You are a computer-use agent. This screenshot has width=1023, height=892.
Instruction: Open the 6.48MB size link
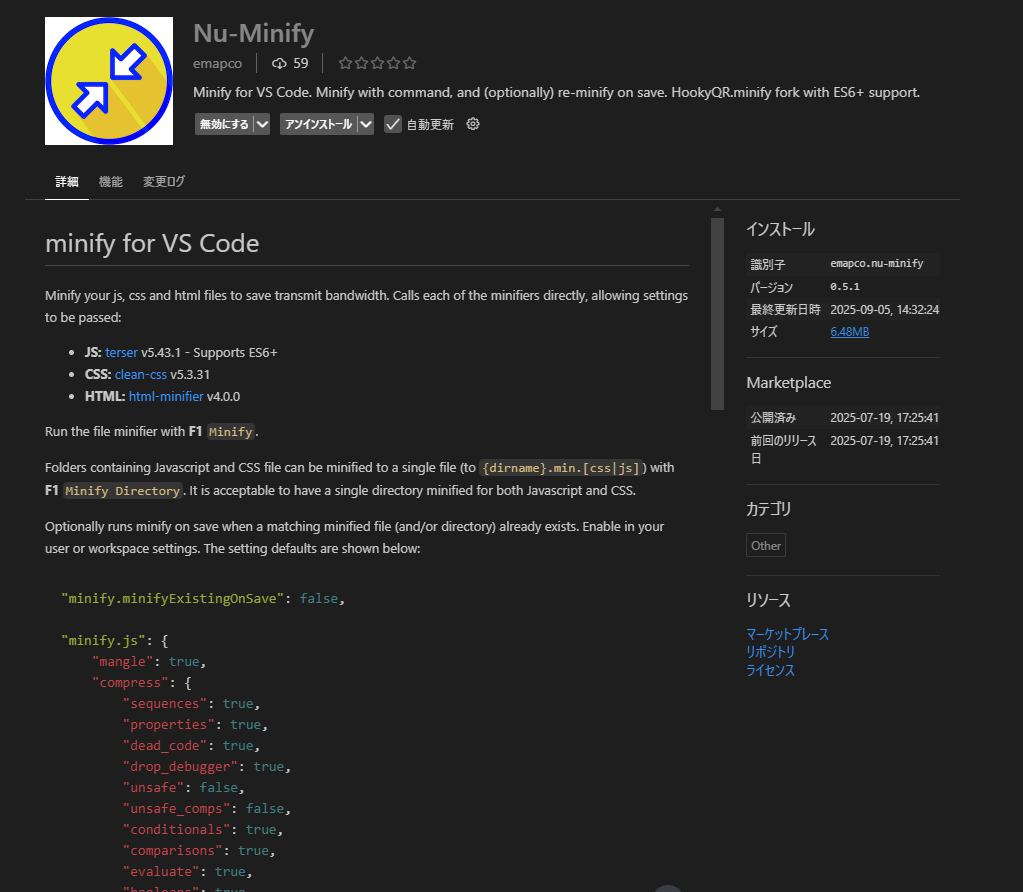coord(849,331)
